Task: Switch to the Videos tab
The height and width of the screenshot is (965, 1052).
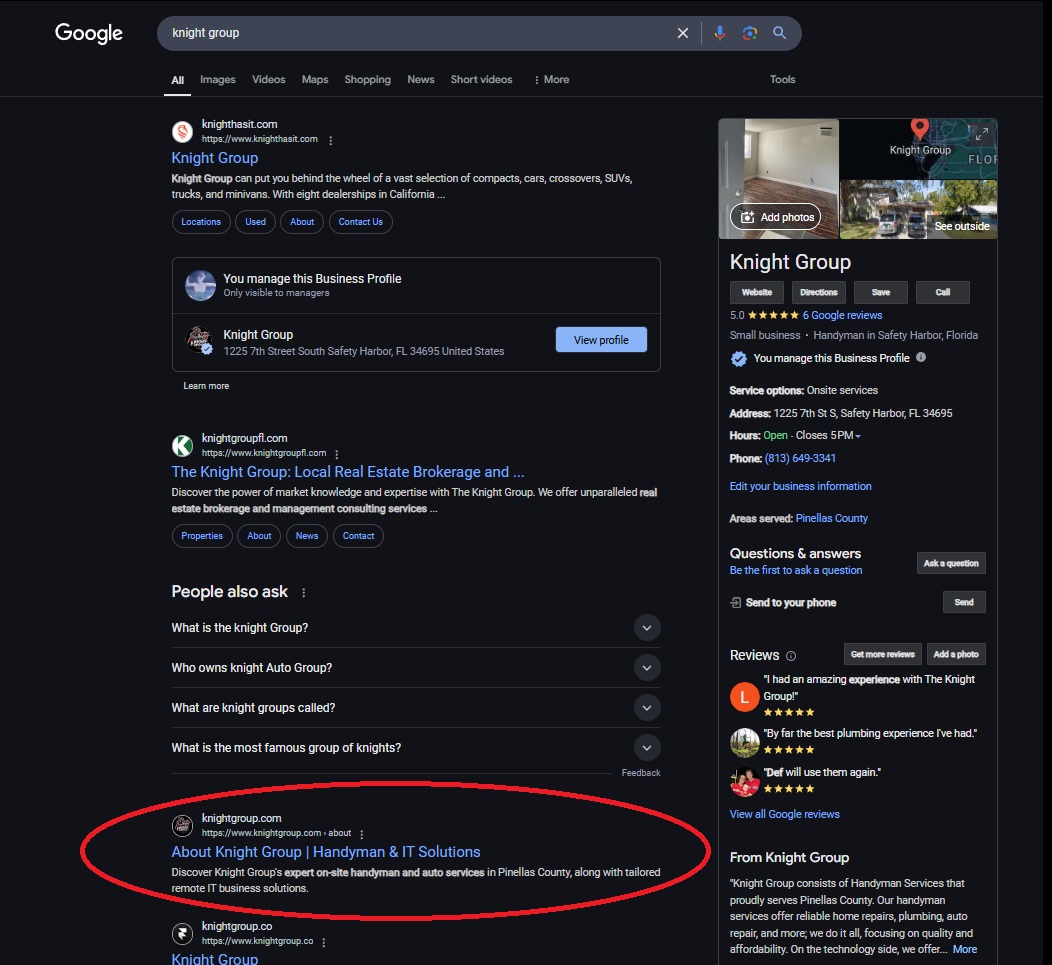Action: [x=268, y=79]
